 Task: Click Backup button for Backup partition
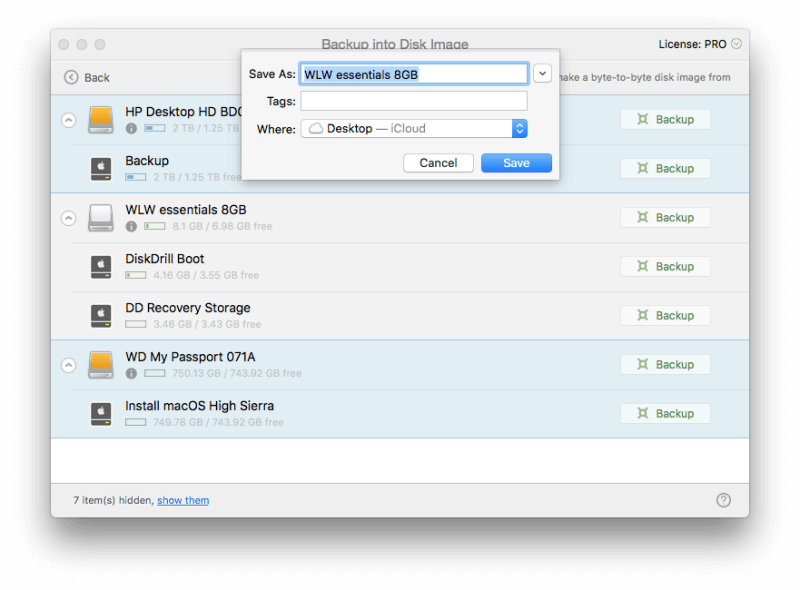(x=665, y=168)
